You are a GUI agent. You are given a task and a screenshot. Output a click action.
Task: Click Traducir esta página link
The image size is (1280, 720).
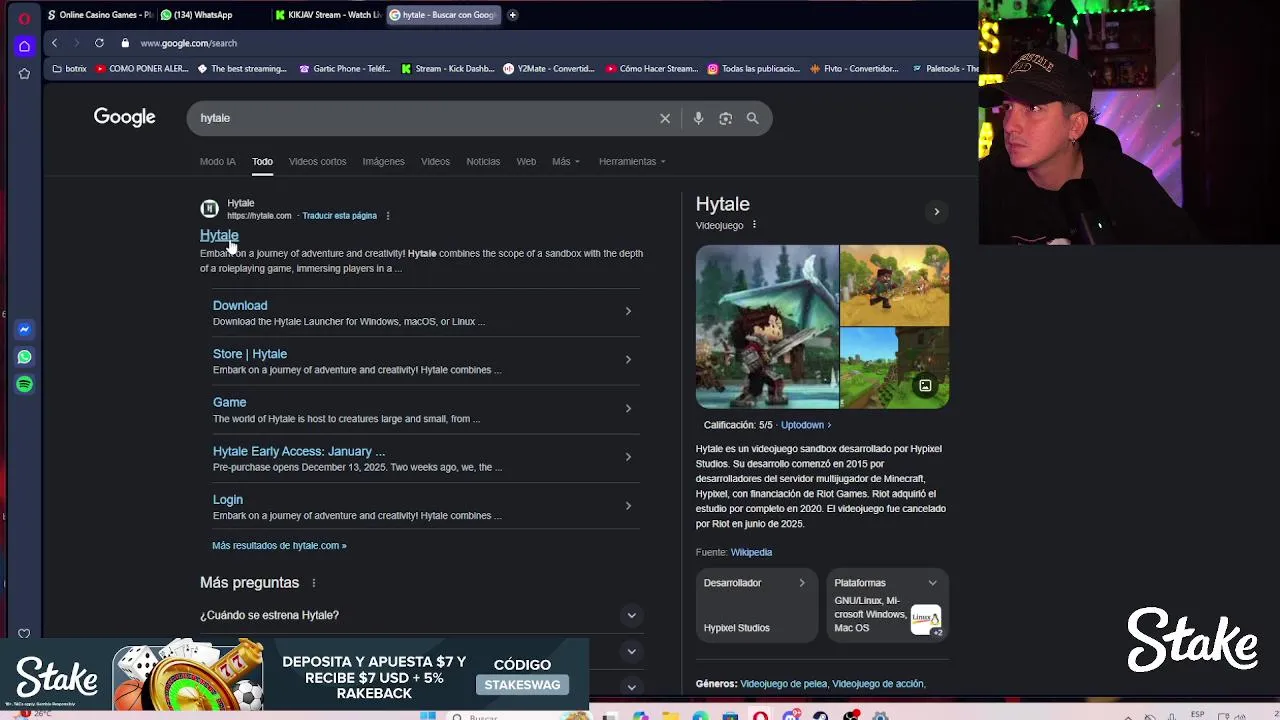tap(339, 216)
